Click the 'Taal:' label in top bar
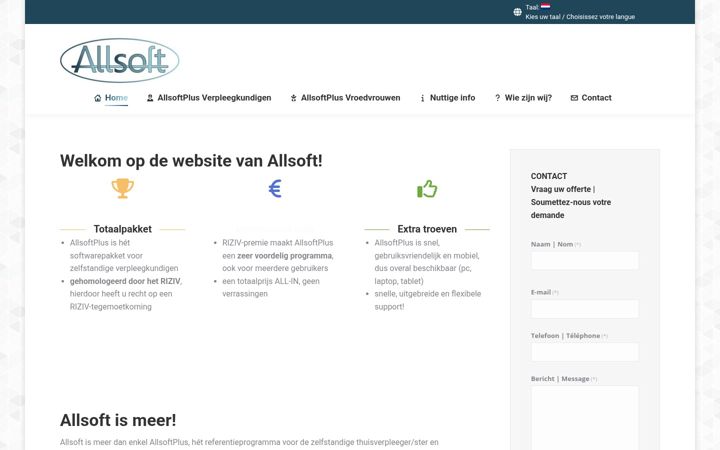 [x=532, y=7]
